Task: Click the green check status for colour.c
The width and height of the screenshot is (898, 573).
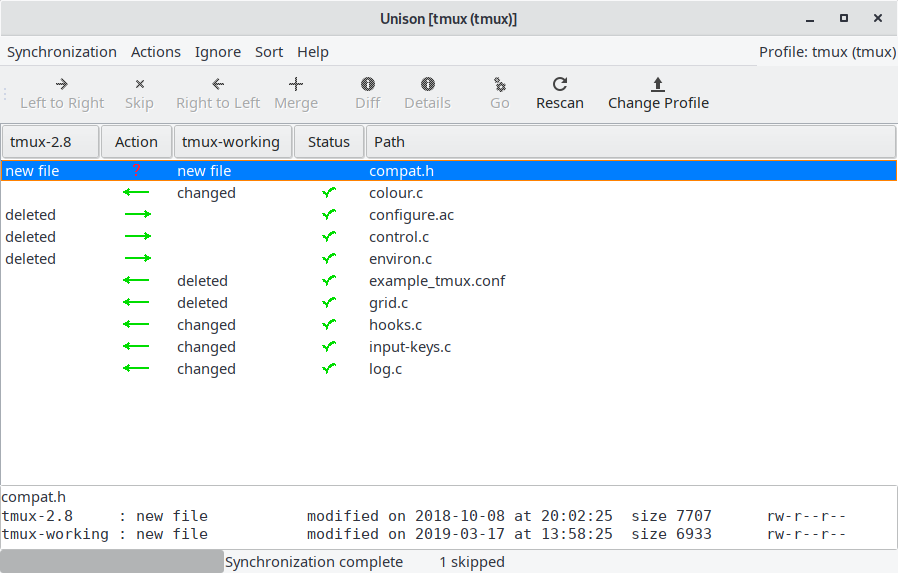Action: pyautogui.click(x=329, y=192)
